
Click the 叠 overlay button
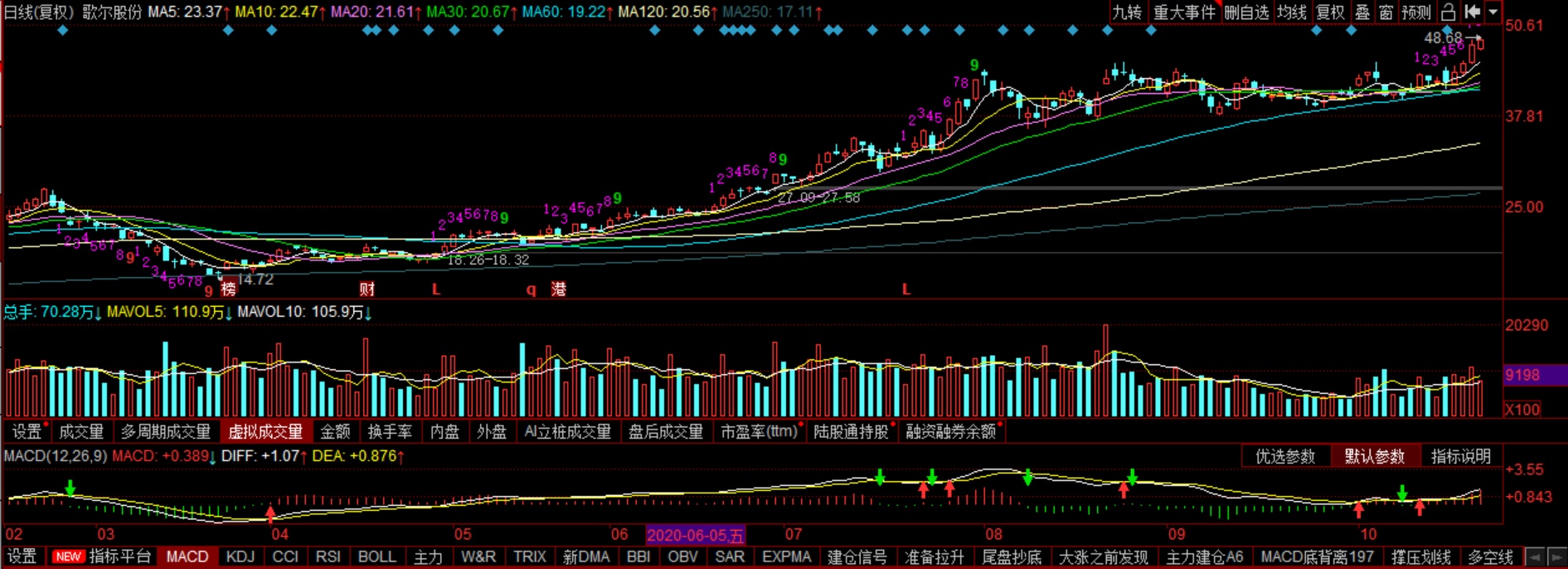[x=1362, y=12]
